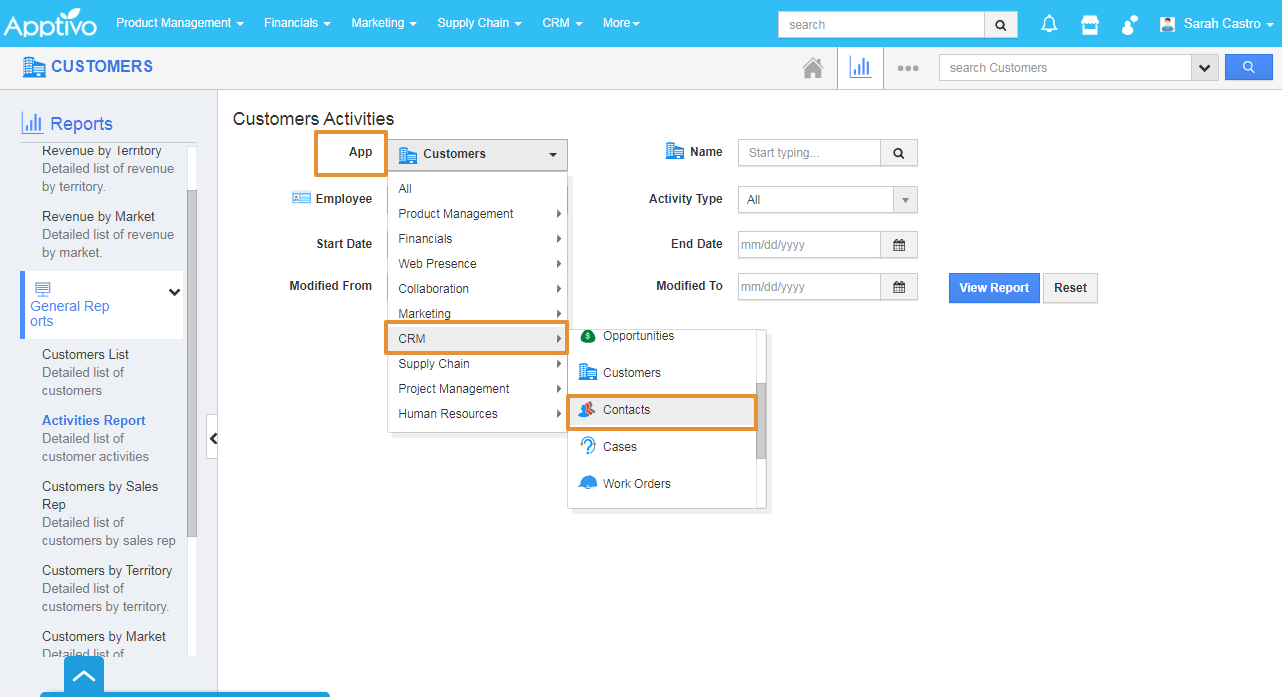This screenshot has width=1282, height=697.
Task: Expand the search Customers dropdown arrow
Action: (x=1205, y=68)
